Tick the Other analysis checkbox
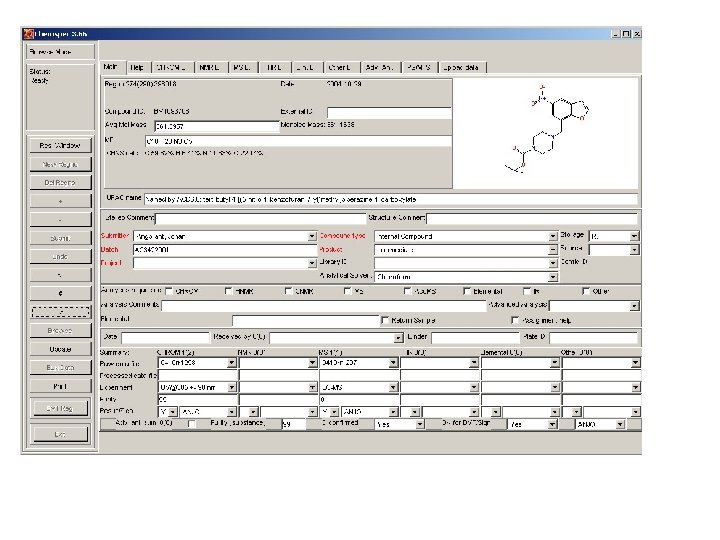 pyautogui.click(x=586, y=291)
